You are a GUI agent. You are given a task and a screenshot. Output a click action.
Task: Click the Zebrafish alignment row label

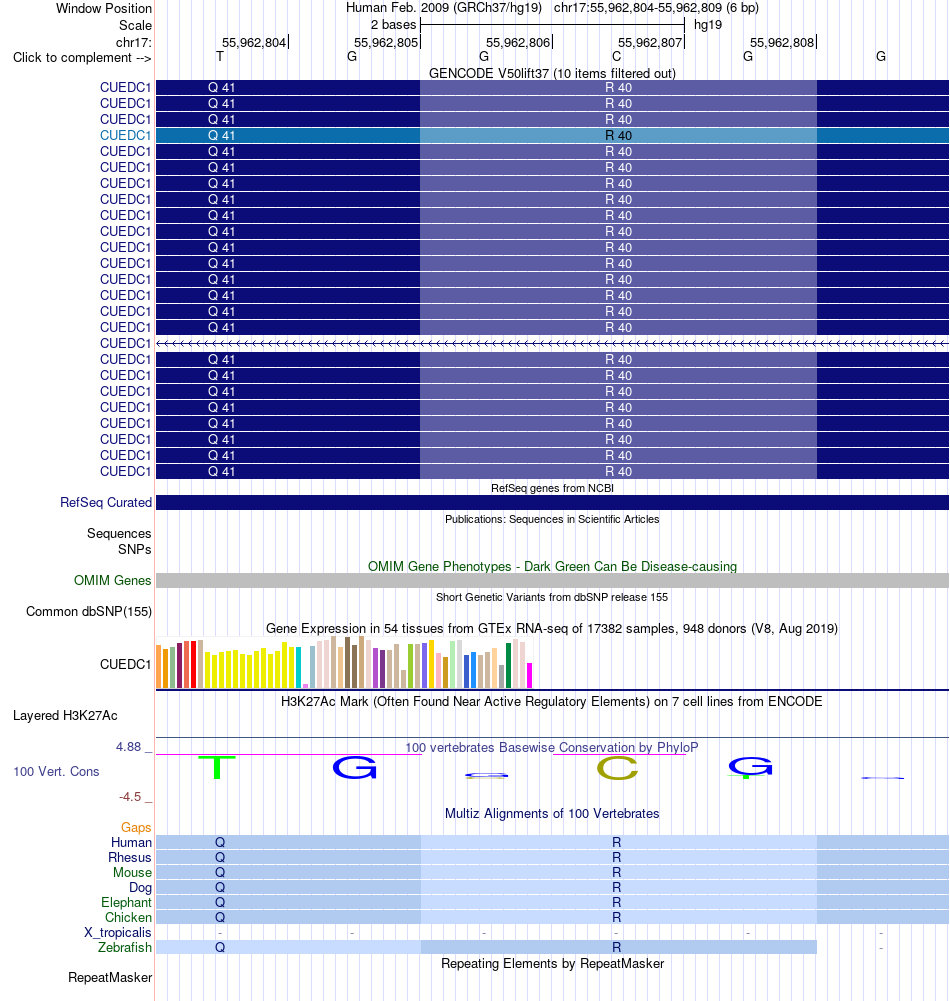[124, 947]
